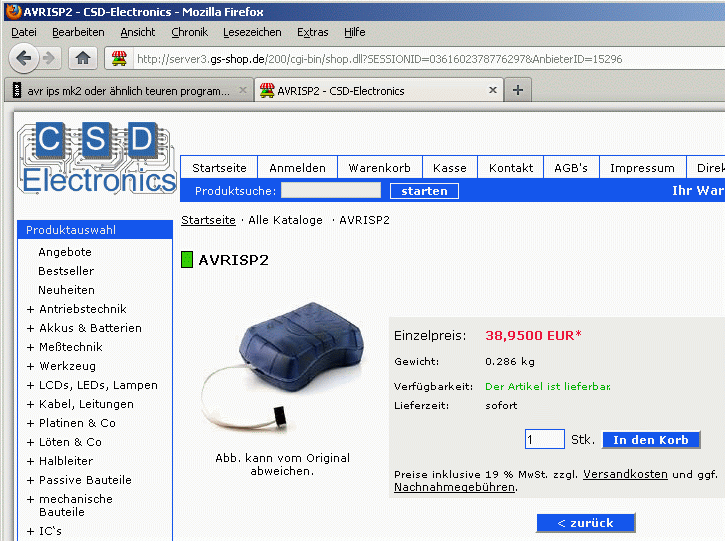This screenshot has width=725, height=541.
Task: Click the quantity field next to Stk.
Action: 545,439
